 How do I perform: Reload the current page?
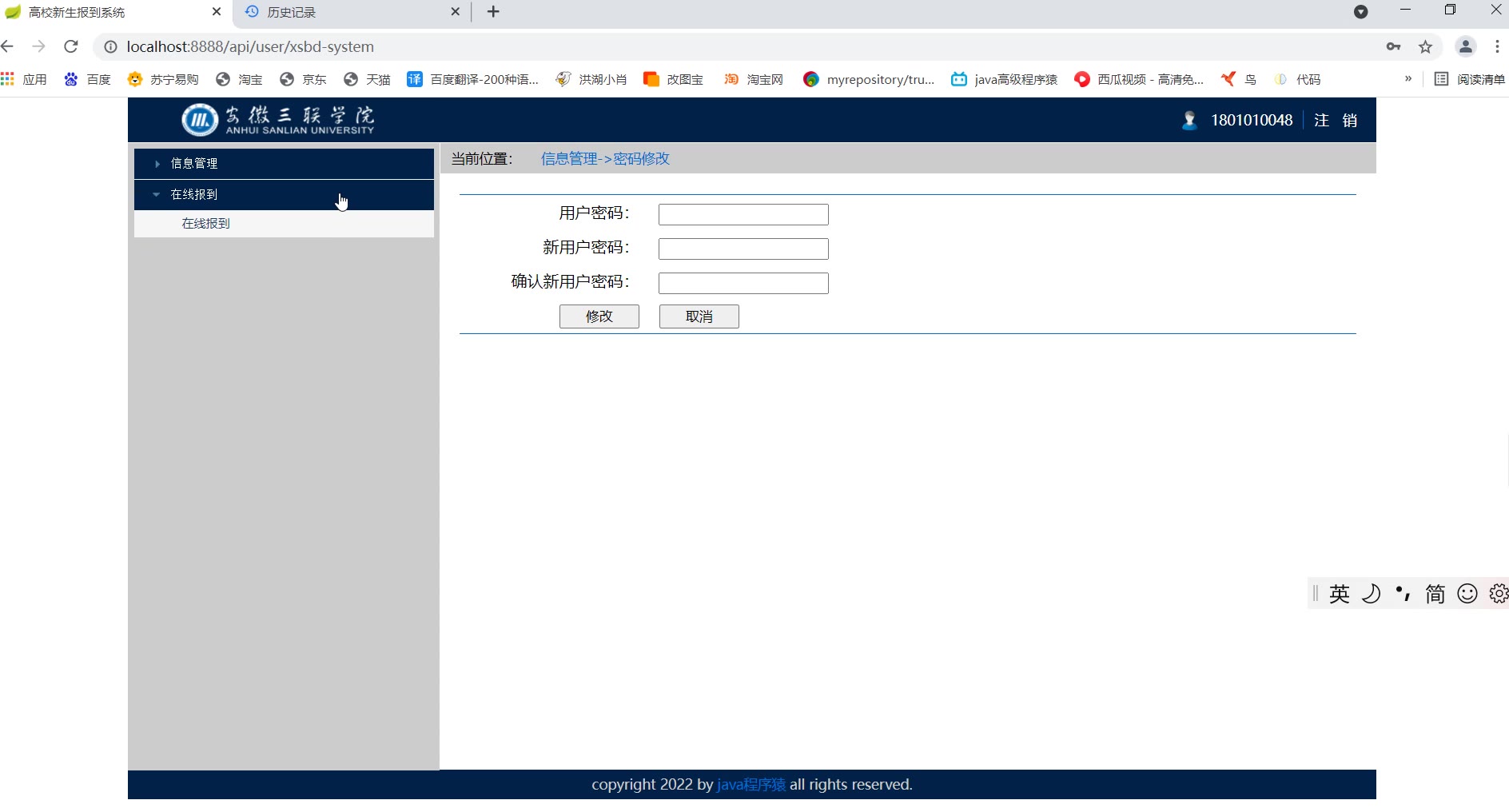tap(70, 46)
